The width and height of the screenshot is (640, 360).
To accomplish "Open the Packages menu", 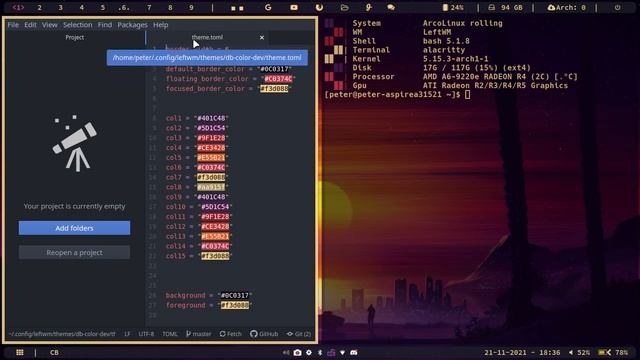I will [132, 25].
